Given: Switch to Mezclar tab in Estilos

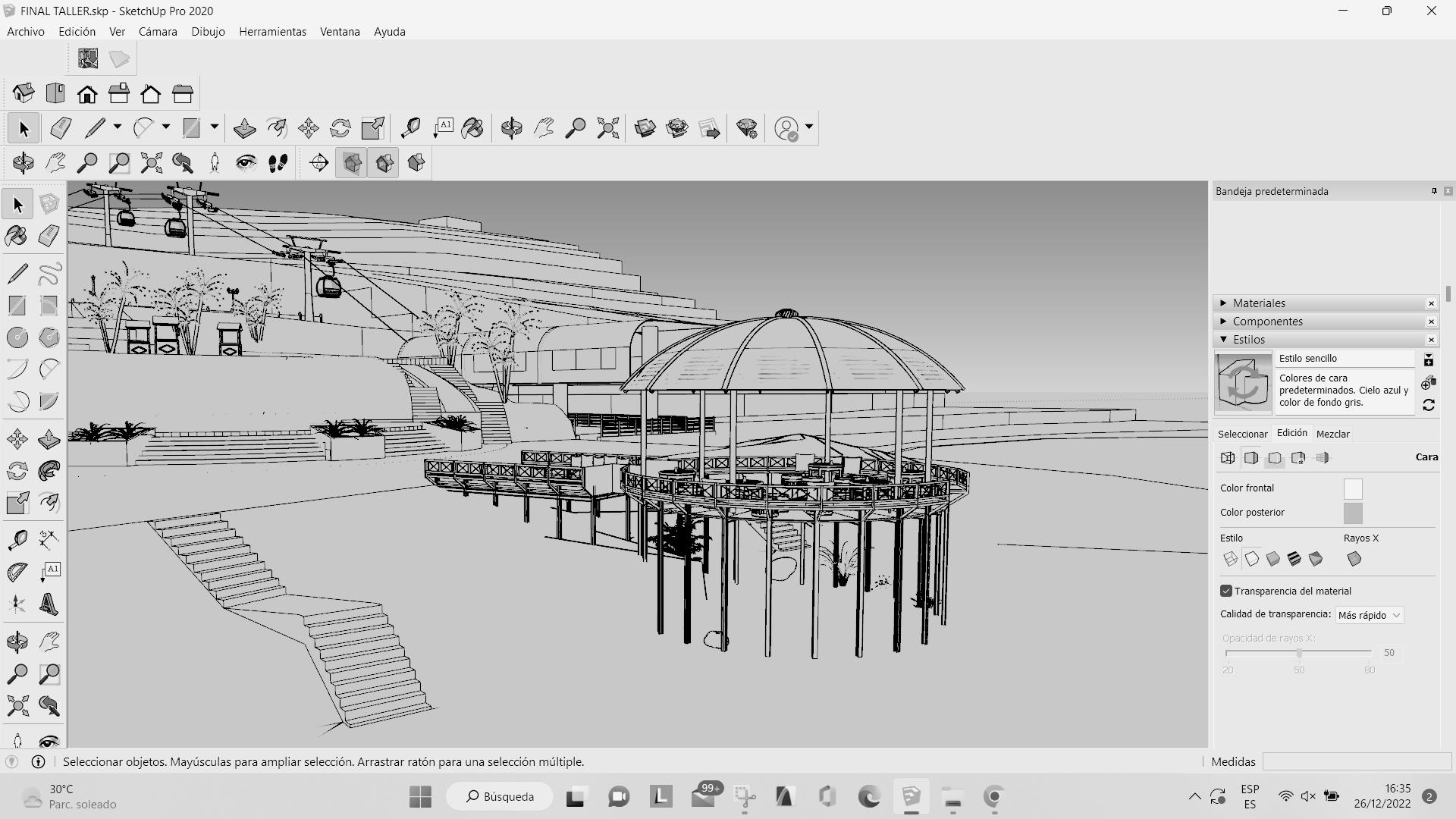Looking at the screenshot, I should point(1332,434).
